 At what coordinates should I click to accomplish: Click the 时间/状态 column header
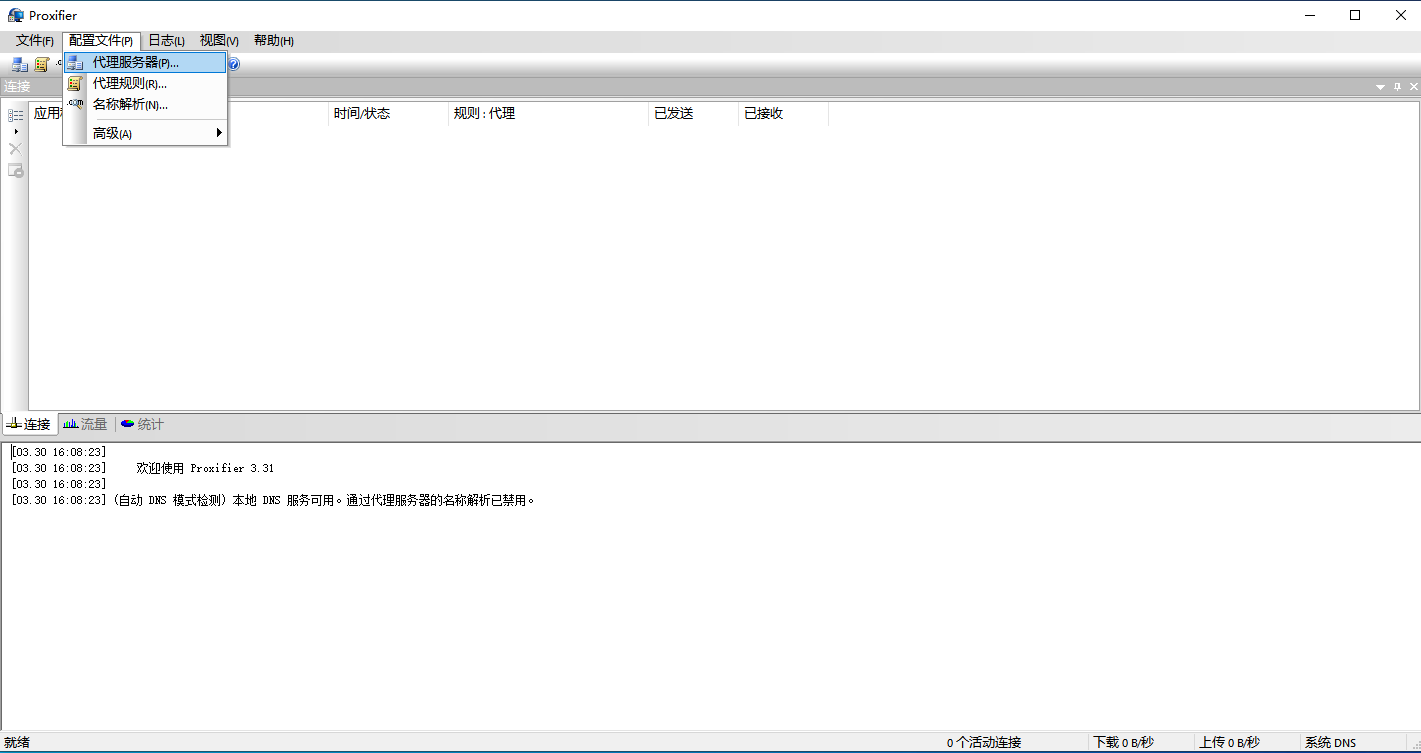(x=388, y=113)
